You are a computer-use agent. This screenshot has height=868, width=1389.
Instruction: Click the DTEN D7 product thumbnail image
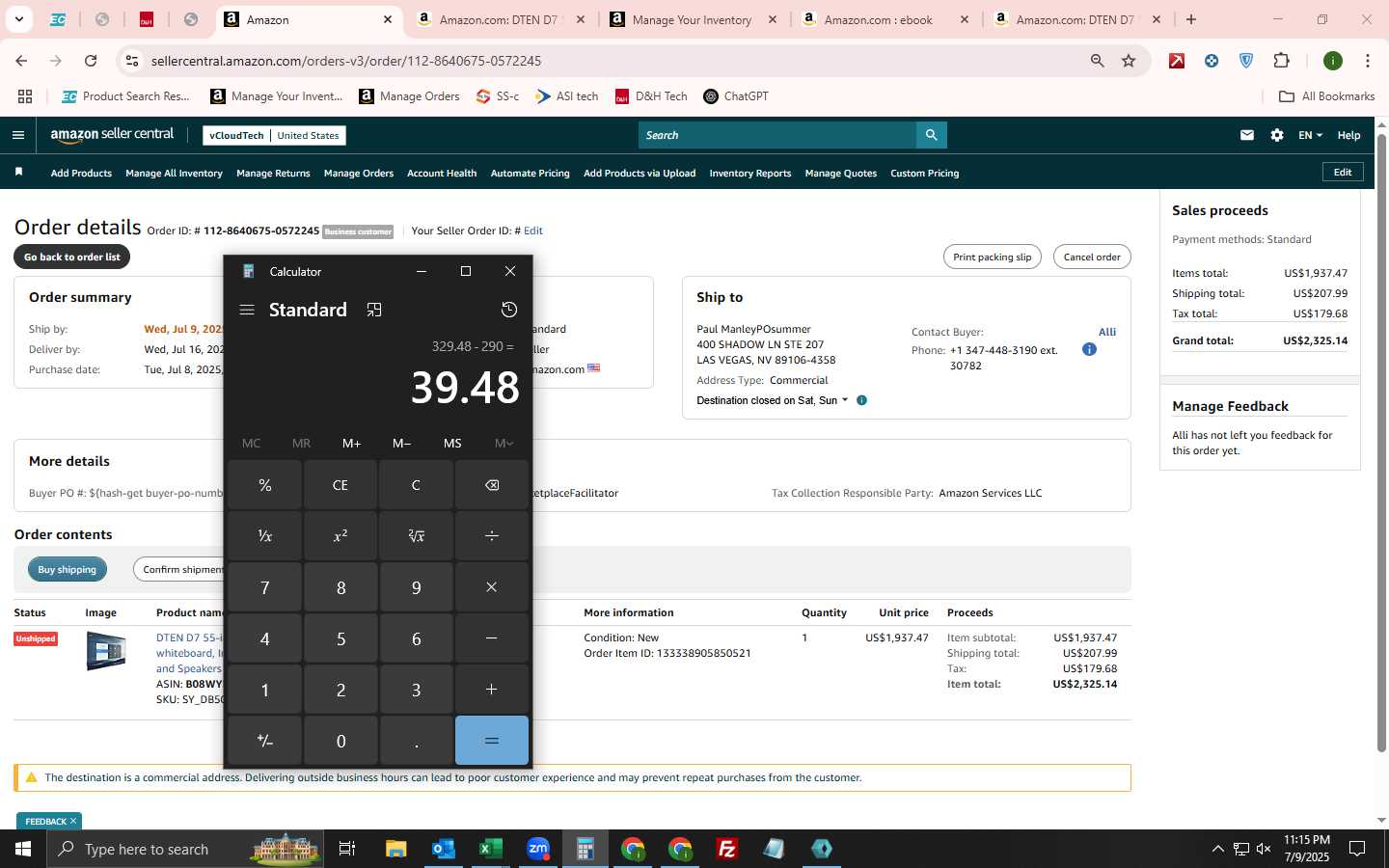click(x=106, y=651)
